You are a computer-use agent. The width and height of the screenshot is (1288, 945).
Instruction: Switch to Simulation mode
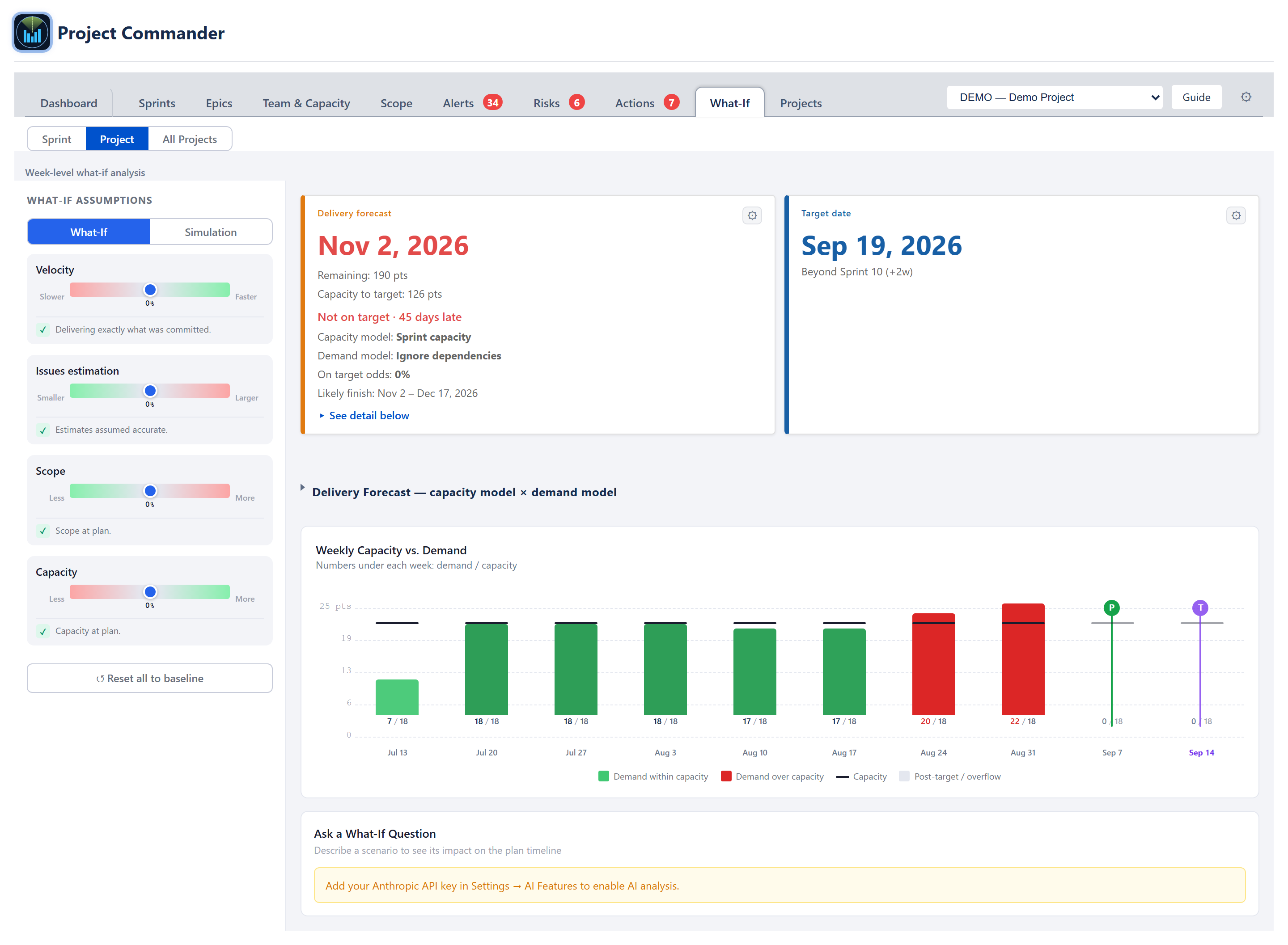pos(211,232)
